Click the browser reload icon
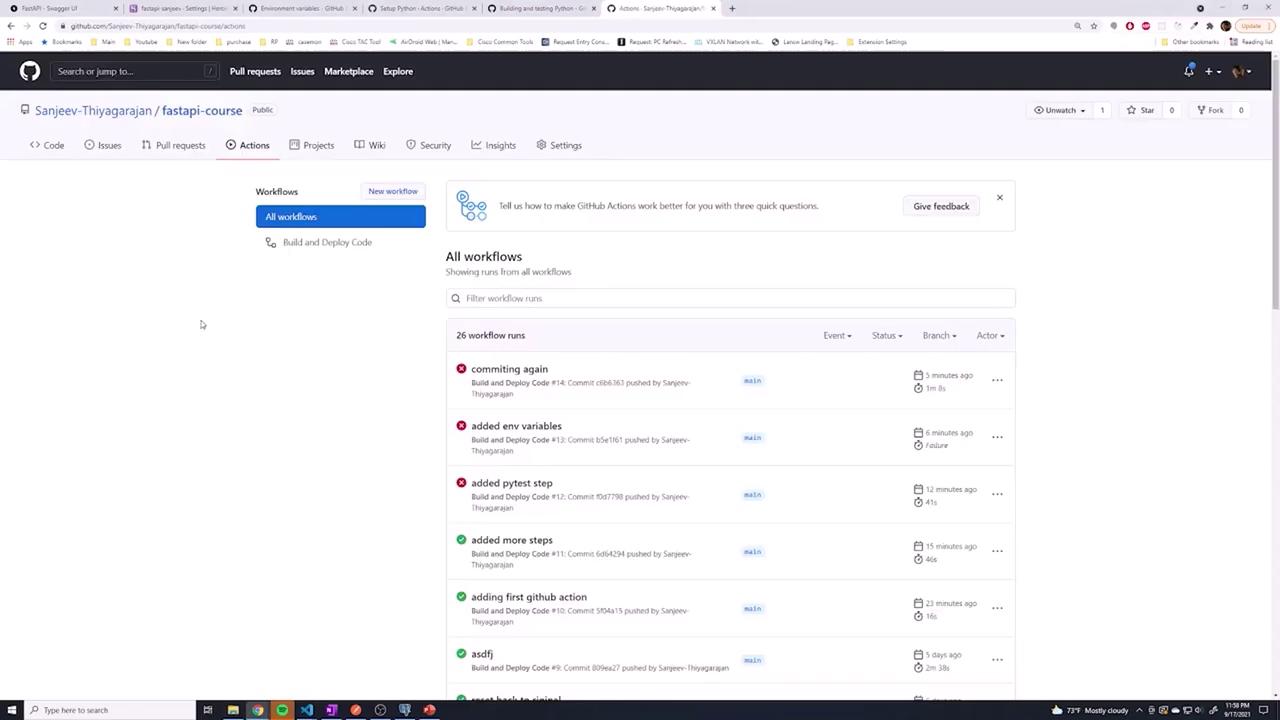The width and height of the screenshot is (1280, 720). pos(43,26)
